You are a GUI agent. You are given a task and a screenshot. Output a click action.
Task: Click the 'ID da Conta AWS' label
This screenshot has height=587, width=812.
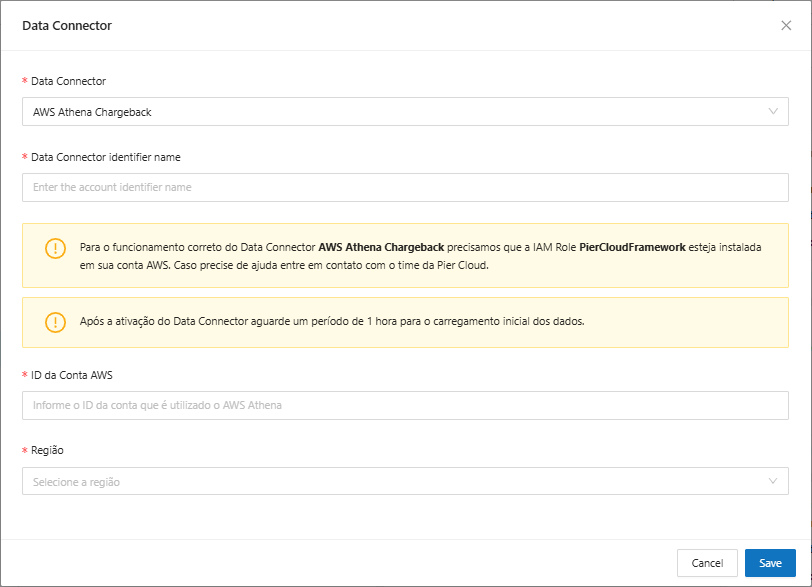point(72,375)
